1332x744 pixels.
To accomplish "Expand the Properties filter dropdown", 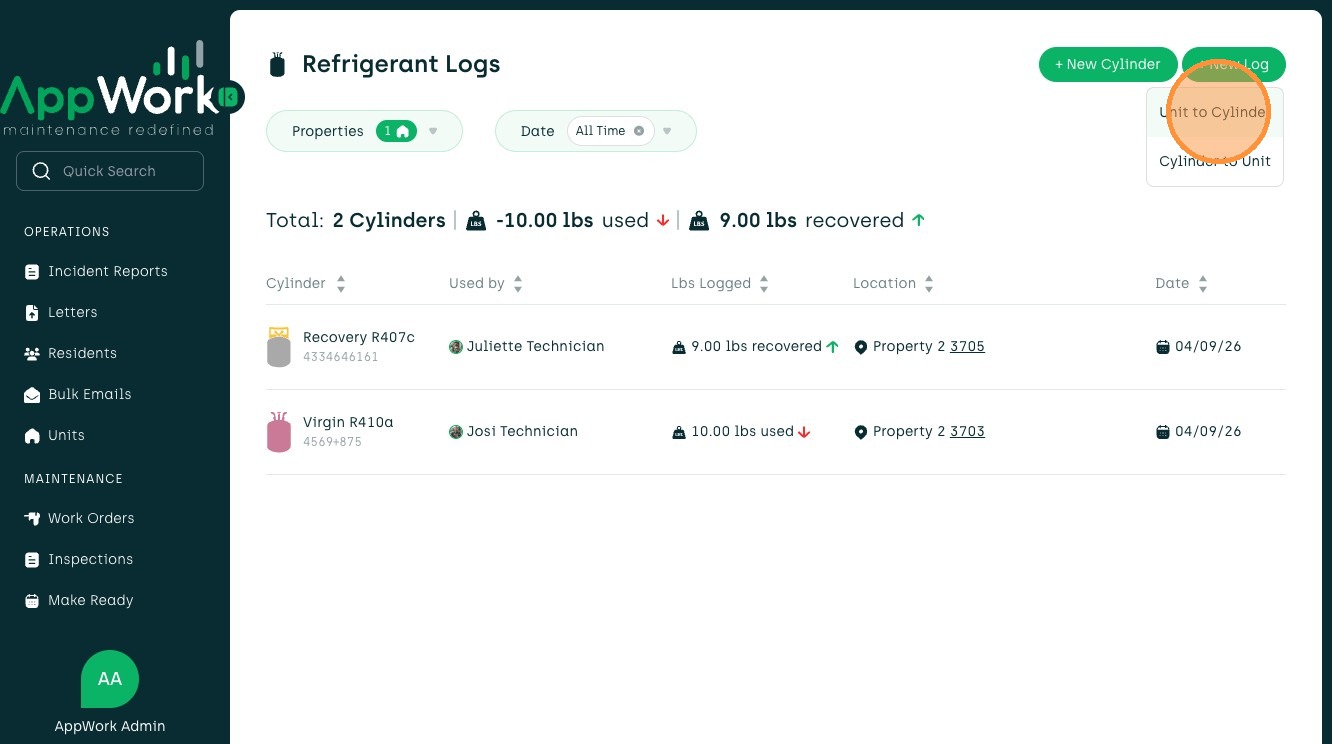I will tap(433, 131).
